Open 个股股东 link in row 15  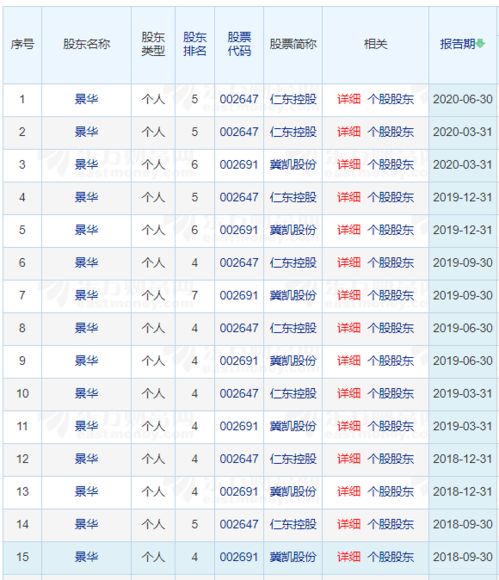click(391, 557)
